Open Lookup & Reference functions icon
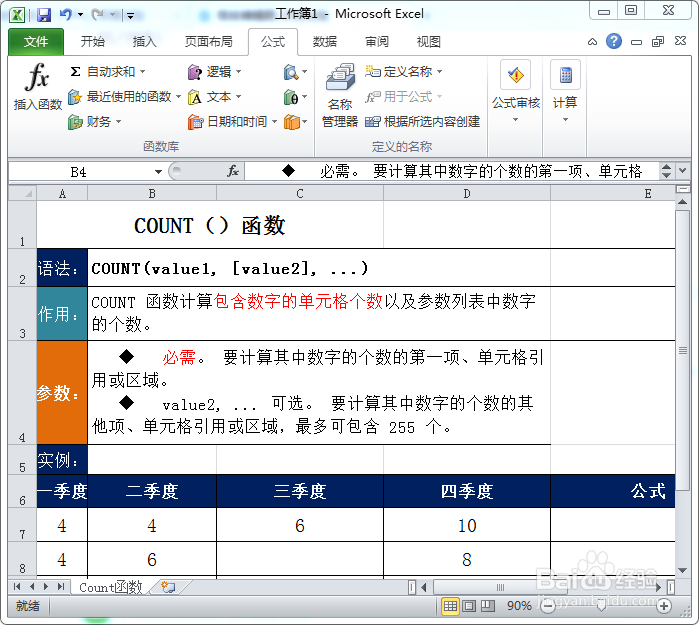This screenshot has height=625, width=699. tap(291, 71)
